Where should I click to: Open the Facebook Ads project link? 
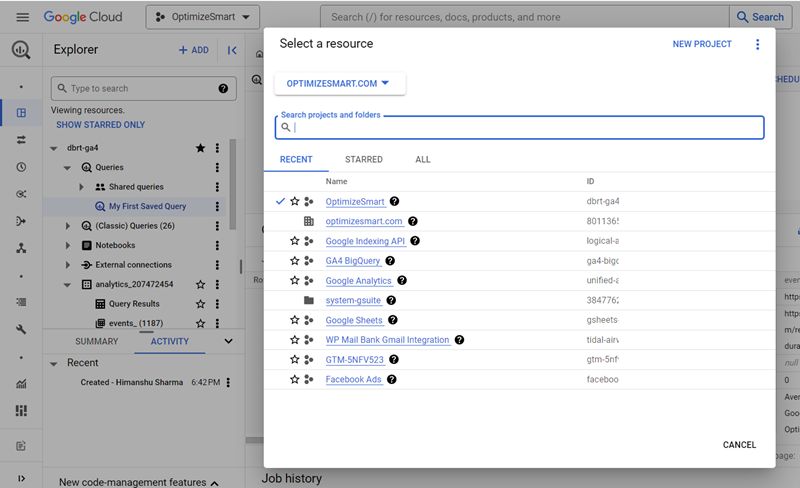pos(354,379)
